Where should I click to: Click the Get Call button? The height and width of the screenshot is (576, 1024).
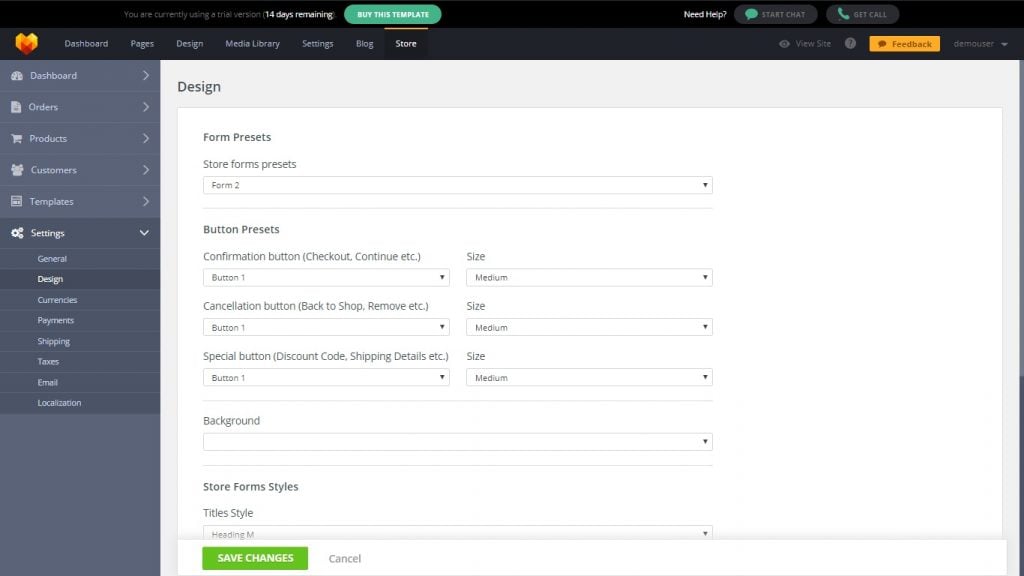tap(862, 14)
